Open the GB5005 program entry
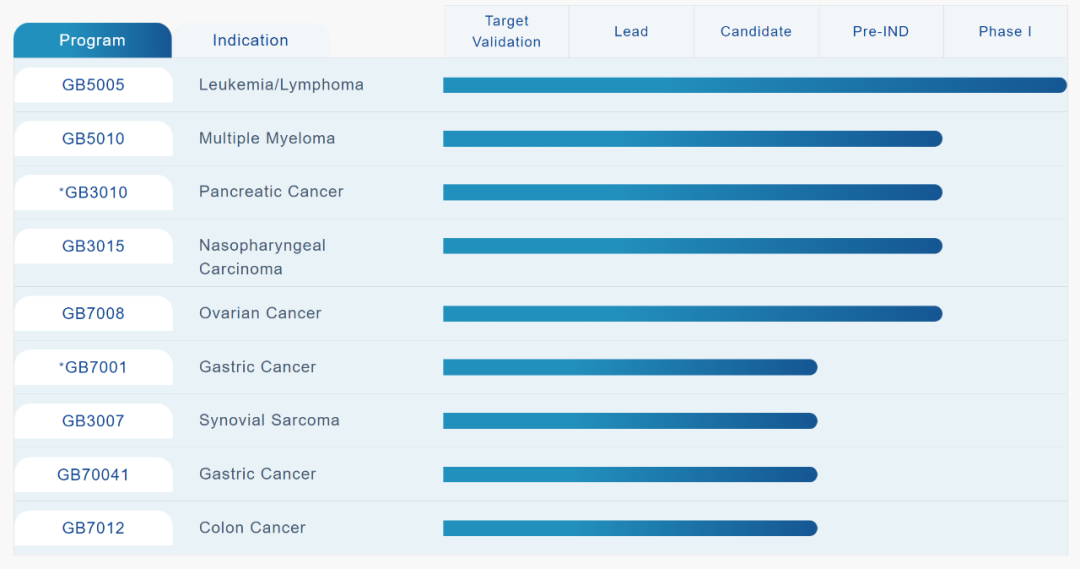The height and width of the screenshot is (569, 1080). pos(93,85)
